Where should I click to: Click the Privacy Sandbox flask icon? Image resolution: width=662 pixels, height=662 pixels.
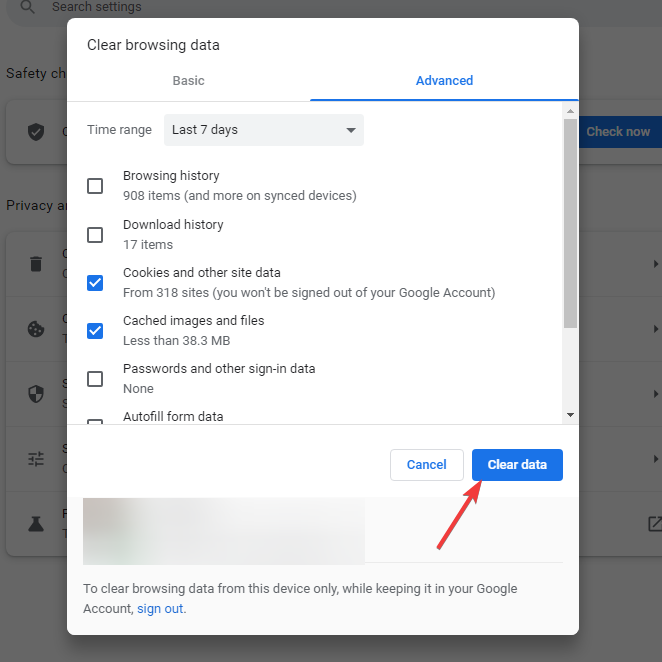(x=36, y=524)
